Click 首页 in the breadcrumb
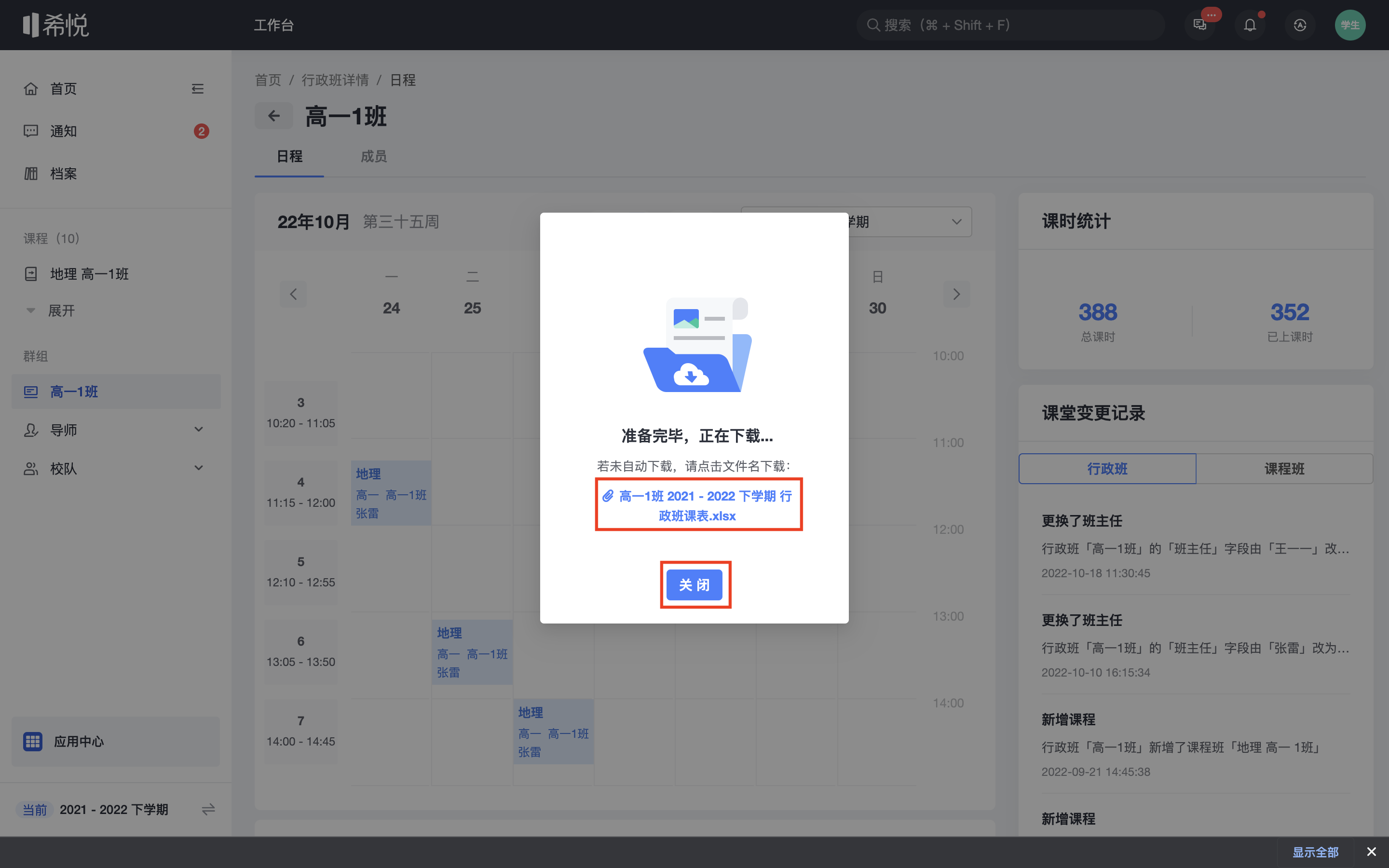 (268, 80)
